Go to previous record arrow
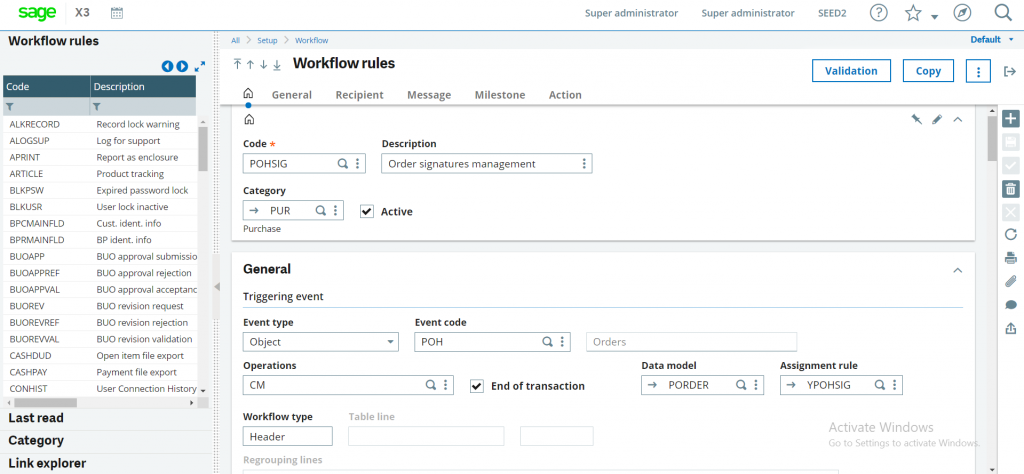 tap(250, 65)
